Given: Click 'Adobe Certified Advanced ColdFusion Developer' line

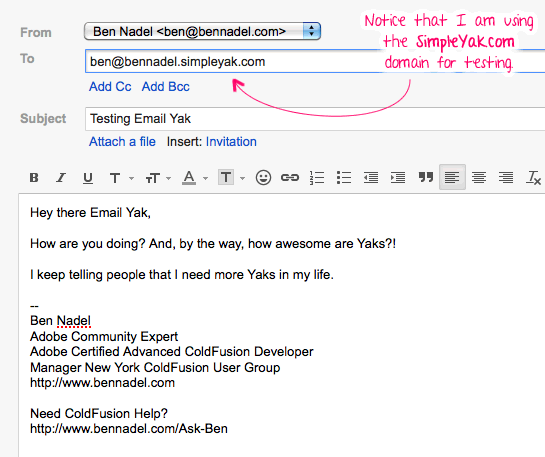Looking at the screenshot, I should [x=172, y=352].
